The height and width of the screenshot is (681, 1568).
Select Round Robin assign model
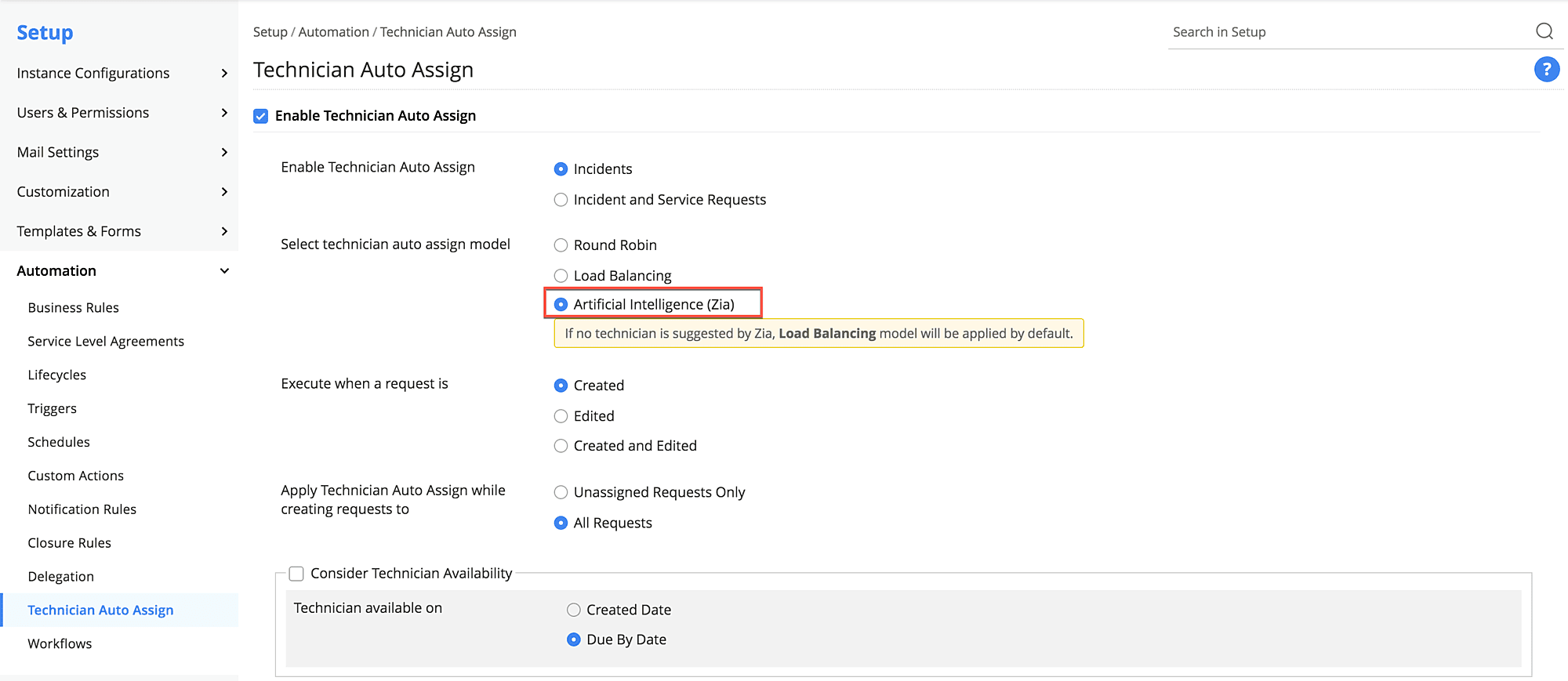(x=561, y=245)
